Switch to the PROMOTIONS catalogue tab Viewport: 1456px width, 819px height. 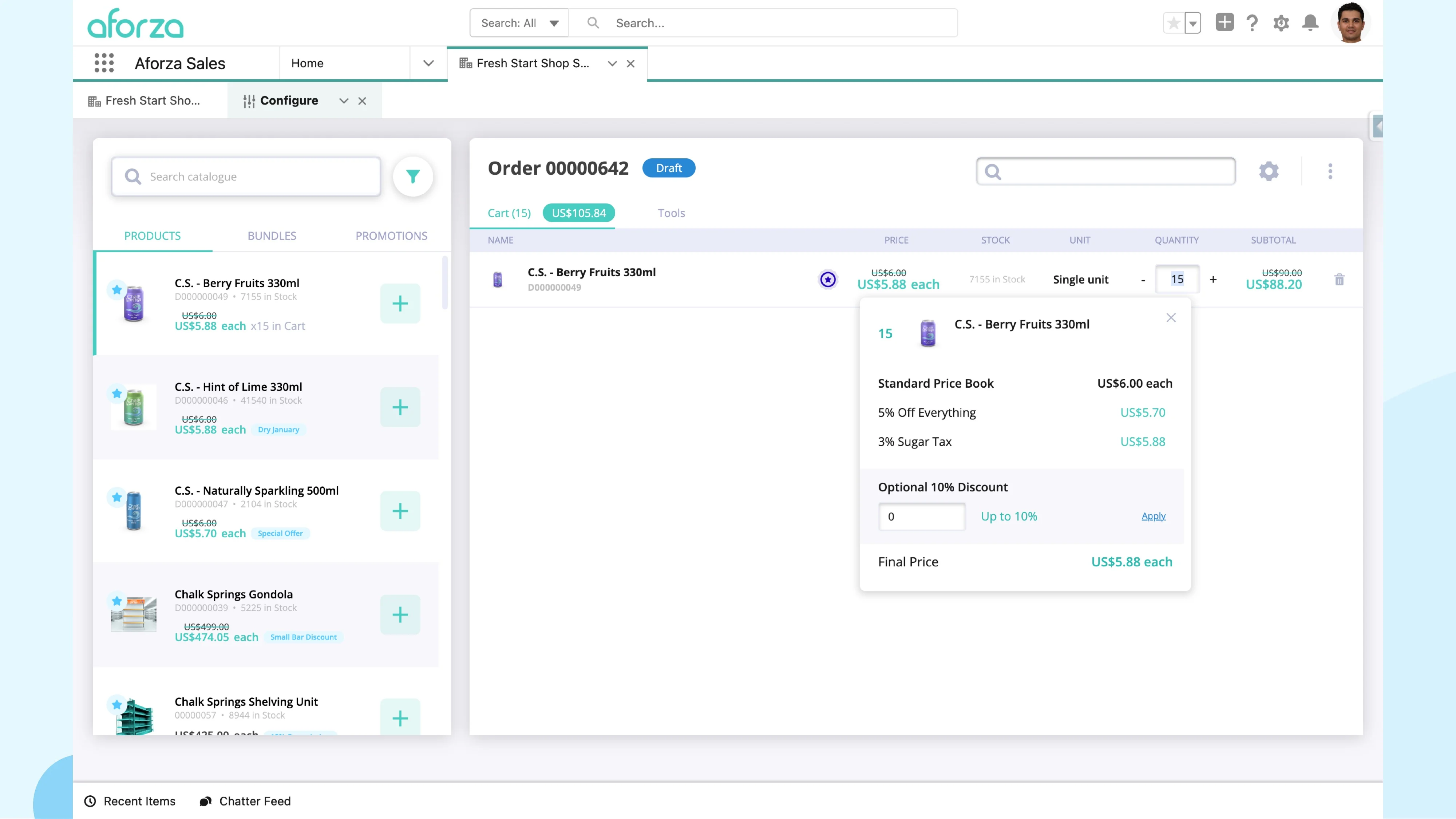pyautogui.click(x=391, y=236)
